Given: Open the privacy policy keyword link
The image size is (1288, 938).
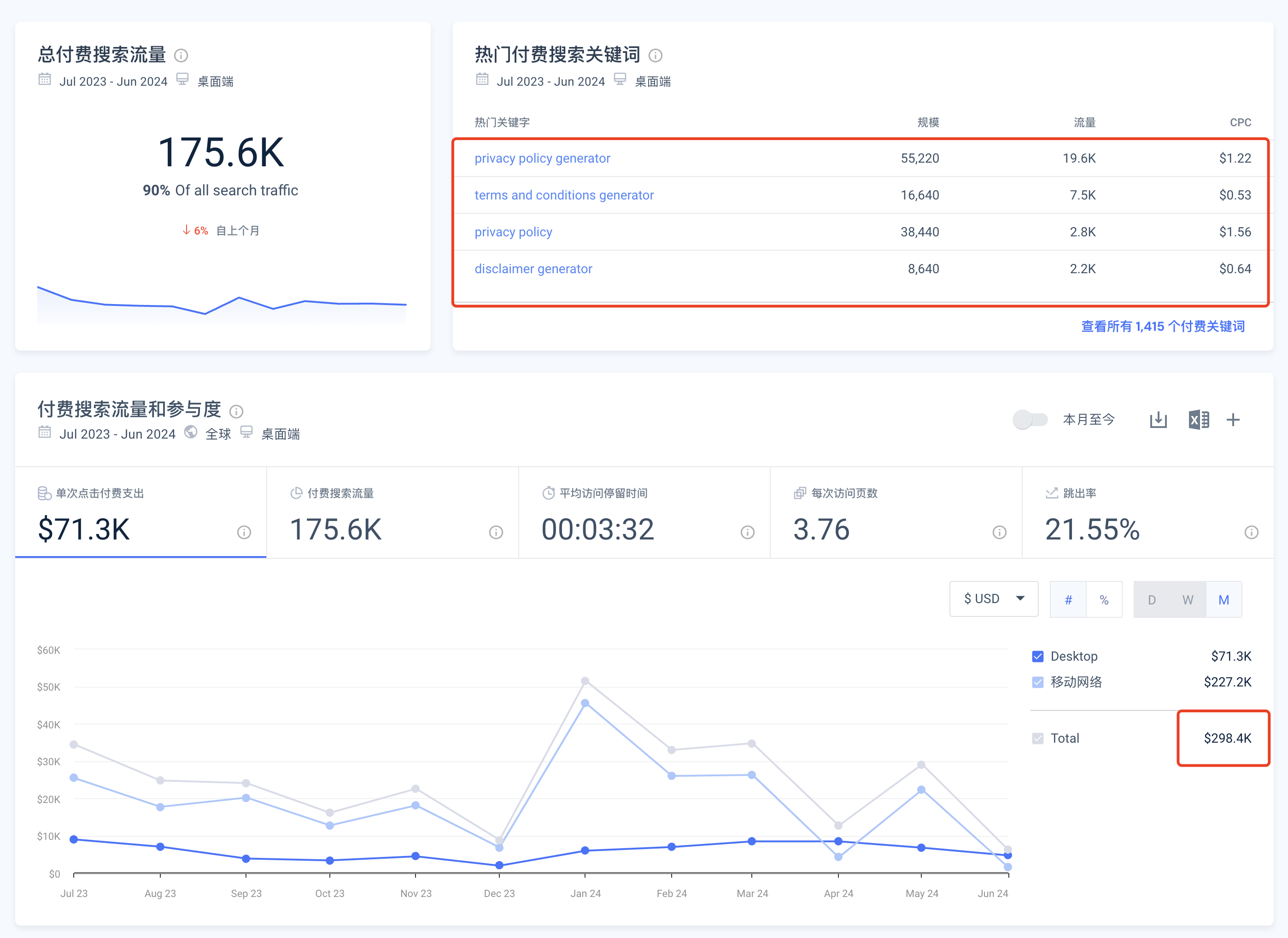Looking at the screenshot, I should click(x=513, y=232).
